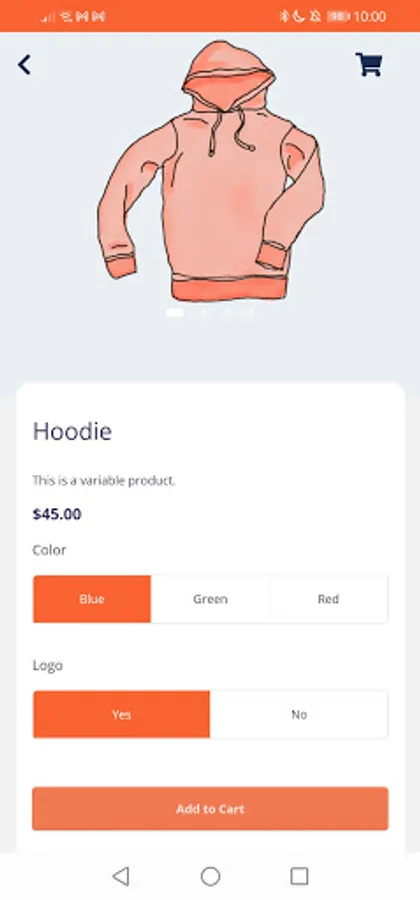This screenshot has width=420, height=900.
Task: Tap the signal strength icon
Action: point(48,17)
